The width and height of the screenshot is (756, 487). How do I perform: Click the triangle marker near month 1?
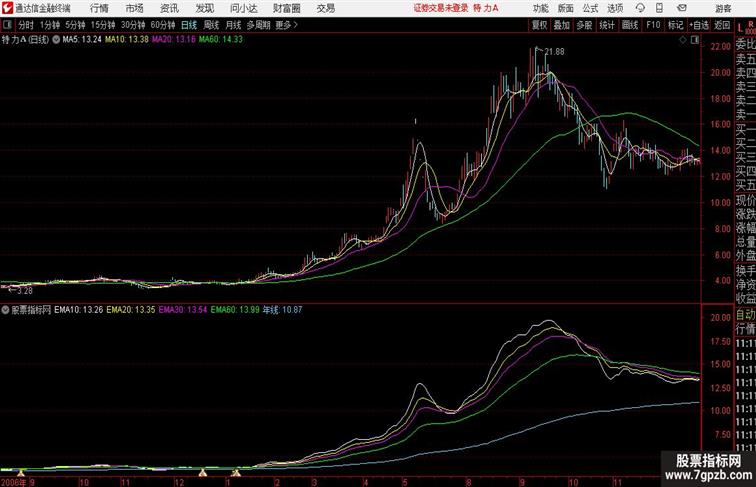[x=236, y=473]
